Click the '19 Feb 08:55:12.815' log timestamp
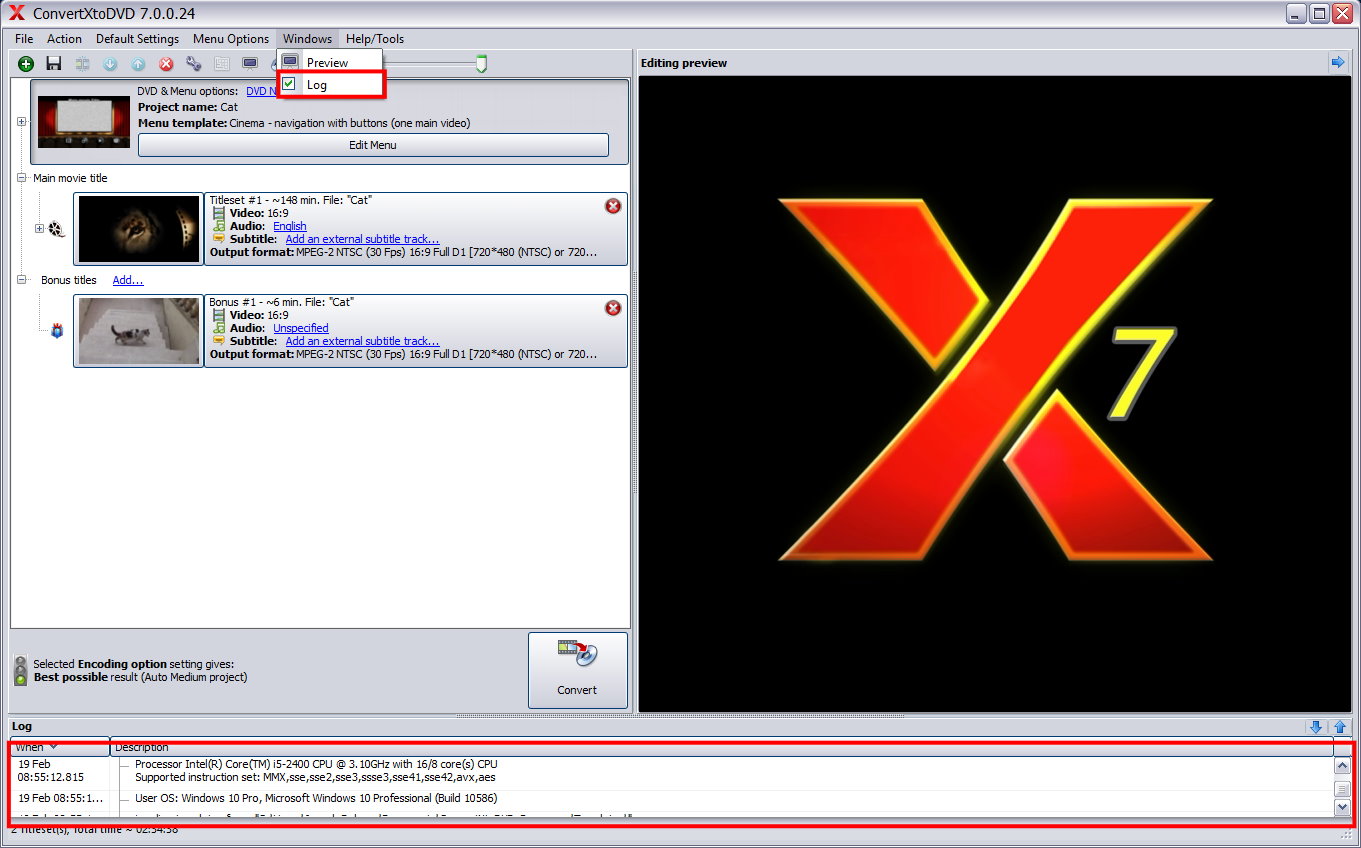This screenshot has width=1361, height=848. pos(51,770)
